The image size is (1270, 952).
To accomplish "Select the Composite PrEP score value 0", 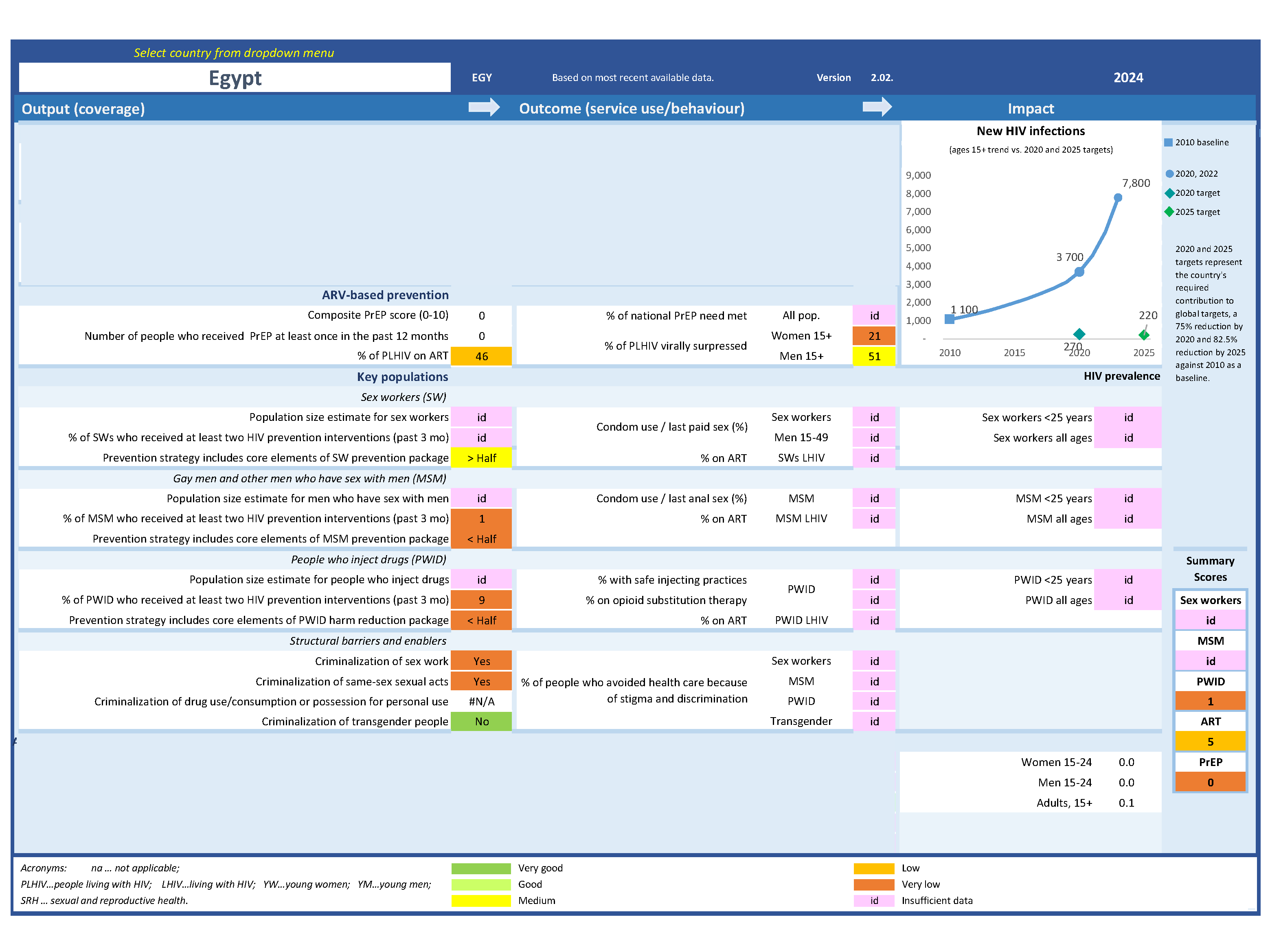I will tap(481, 315).
